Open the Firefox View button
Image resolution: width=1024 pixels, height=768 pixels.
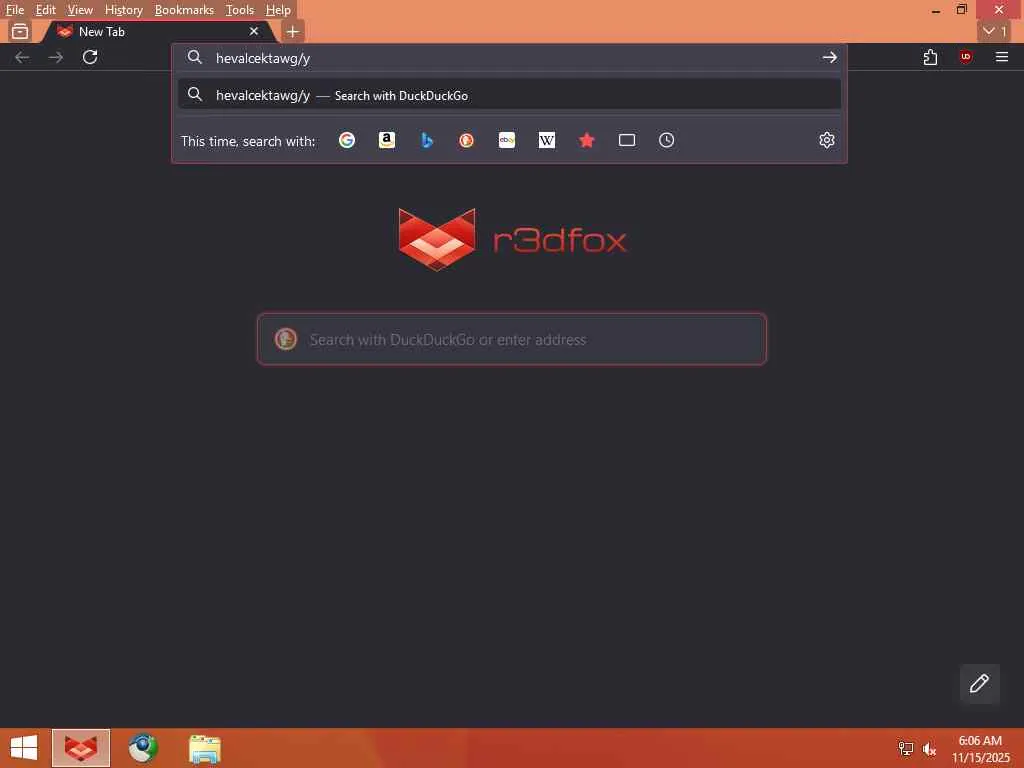(x=20, y=31)
